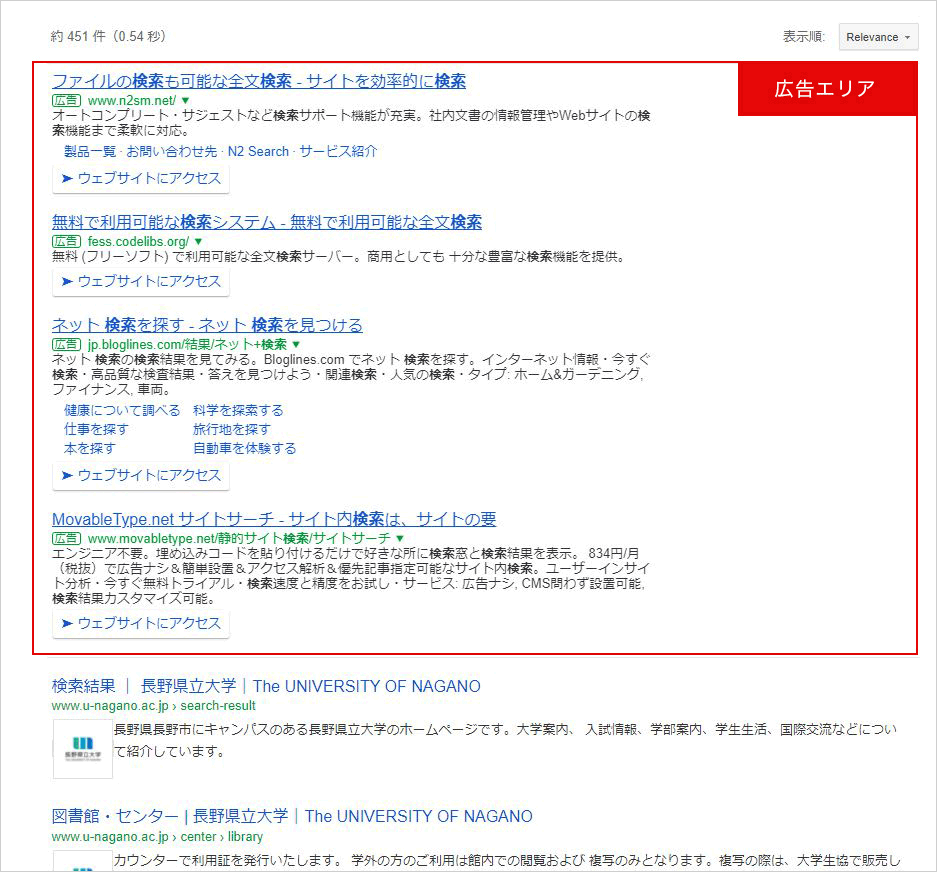937x872 pixels.
Task: Open the サービス紹介 sitelink
Action: 338,152
